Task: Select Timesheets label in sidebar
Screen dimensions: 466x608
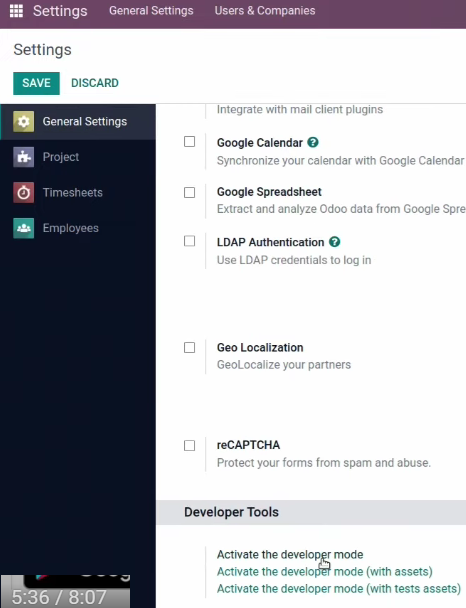Action: click(x=73, y=193)
